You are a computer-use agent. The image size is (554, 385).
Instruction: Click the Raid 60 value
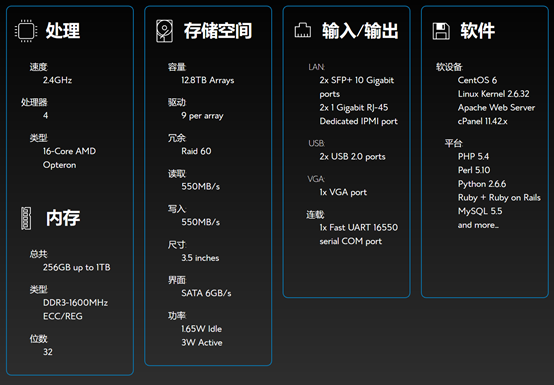pos(196,151)
